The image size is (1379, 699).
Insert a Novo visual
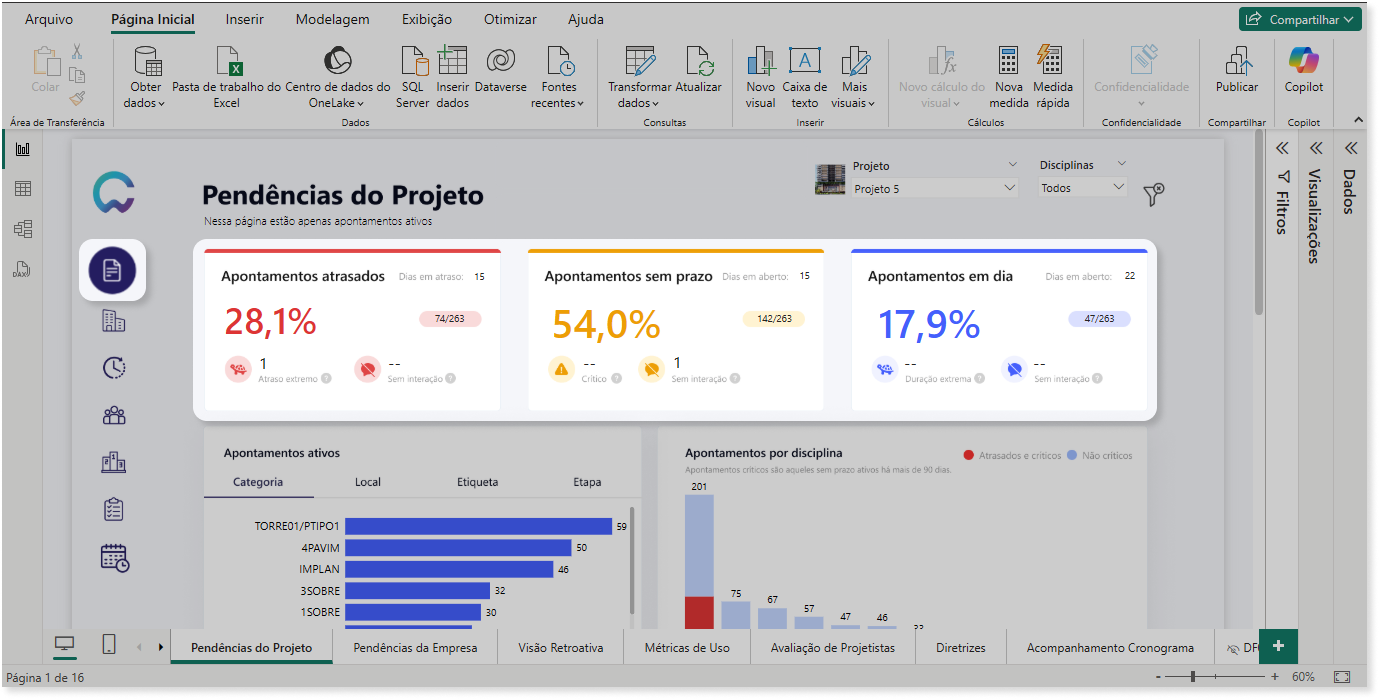(x=760, y=77)
